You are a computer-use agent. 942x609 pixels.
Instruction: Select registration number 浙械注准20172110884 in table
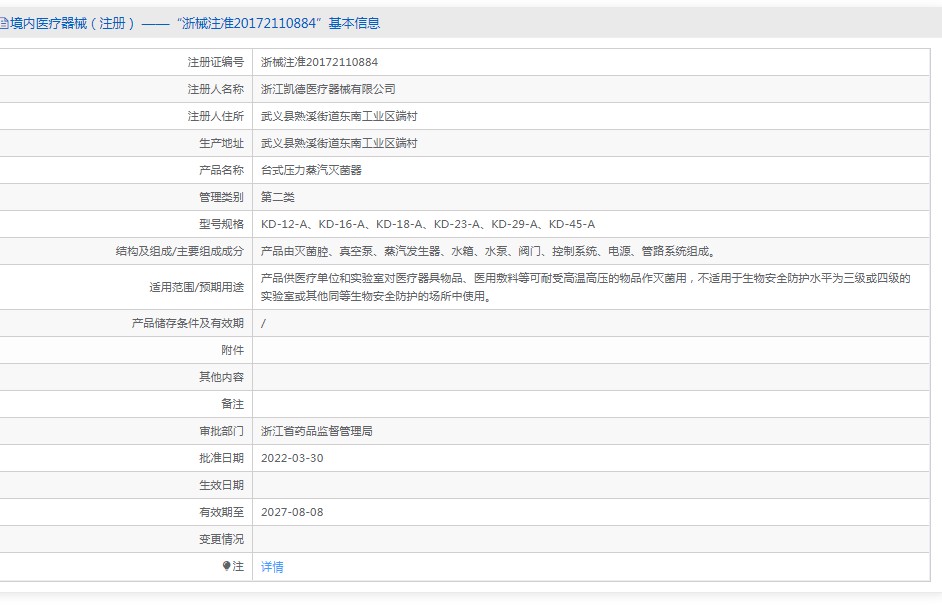[319, 62]
